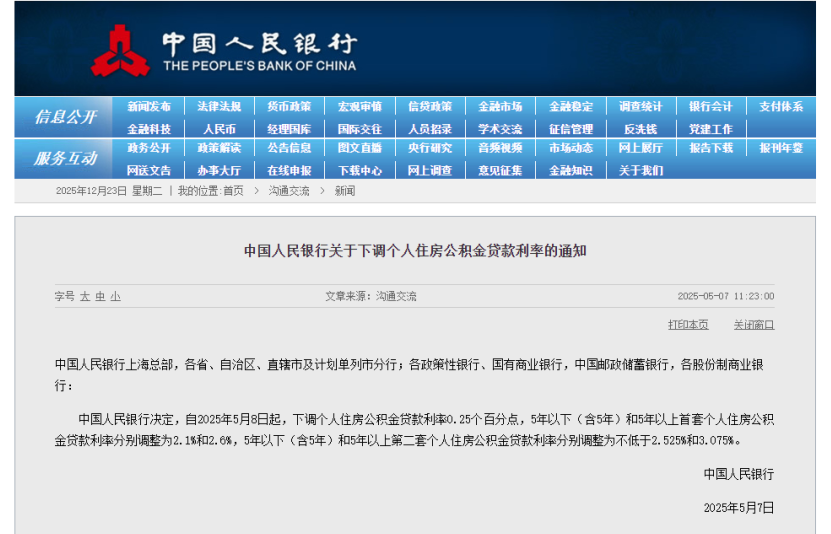Click the 服务互动 category header

coord(65,159)
